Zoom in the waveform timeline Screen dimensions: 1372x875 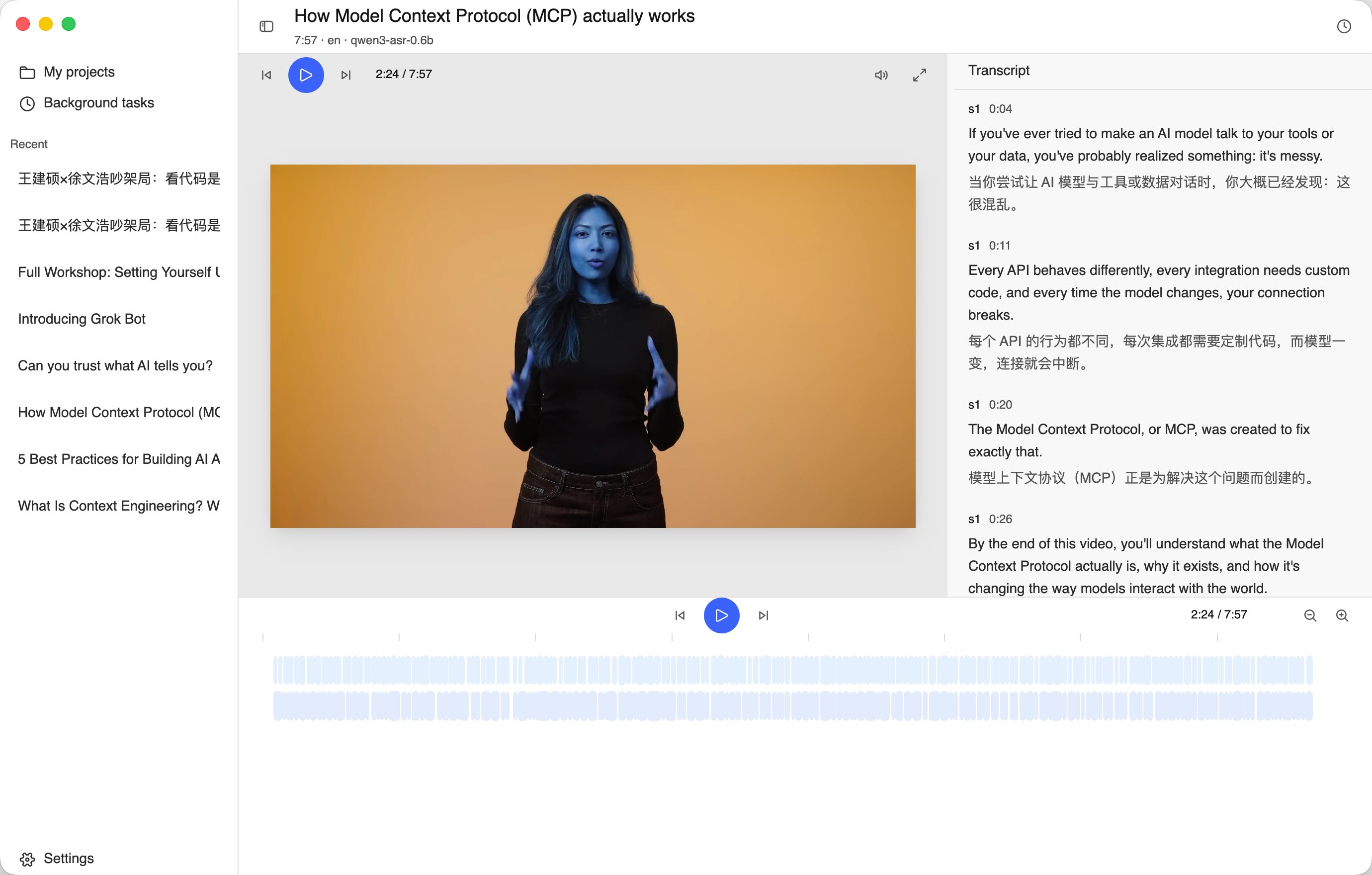click(1342, 615)
